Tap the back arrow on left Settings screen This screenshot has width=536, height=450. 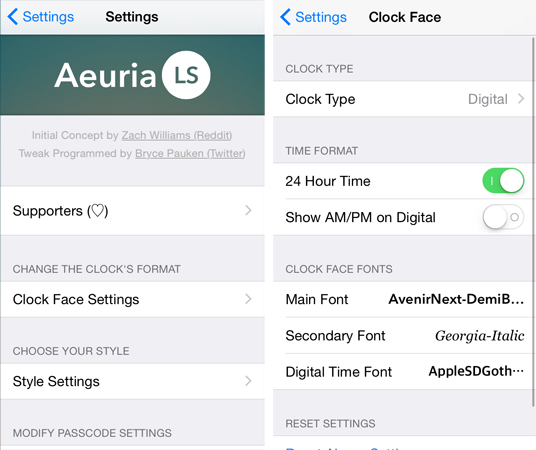pyautogui.click(x=13, y=17)
